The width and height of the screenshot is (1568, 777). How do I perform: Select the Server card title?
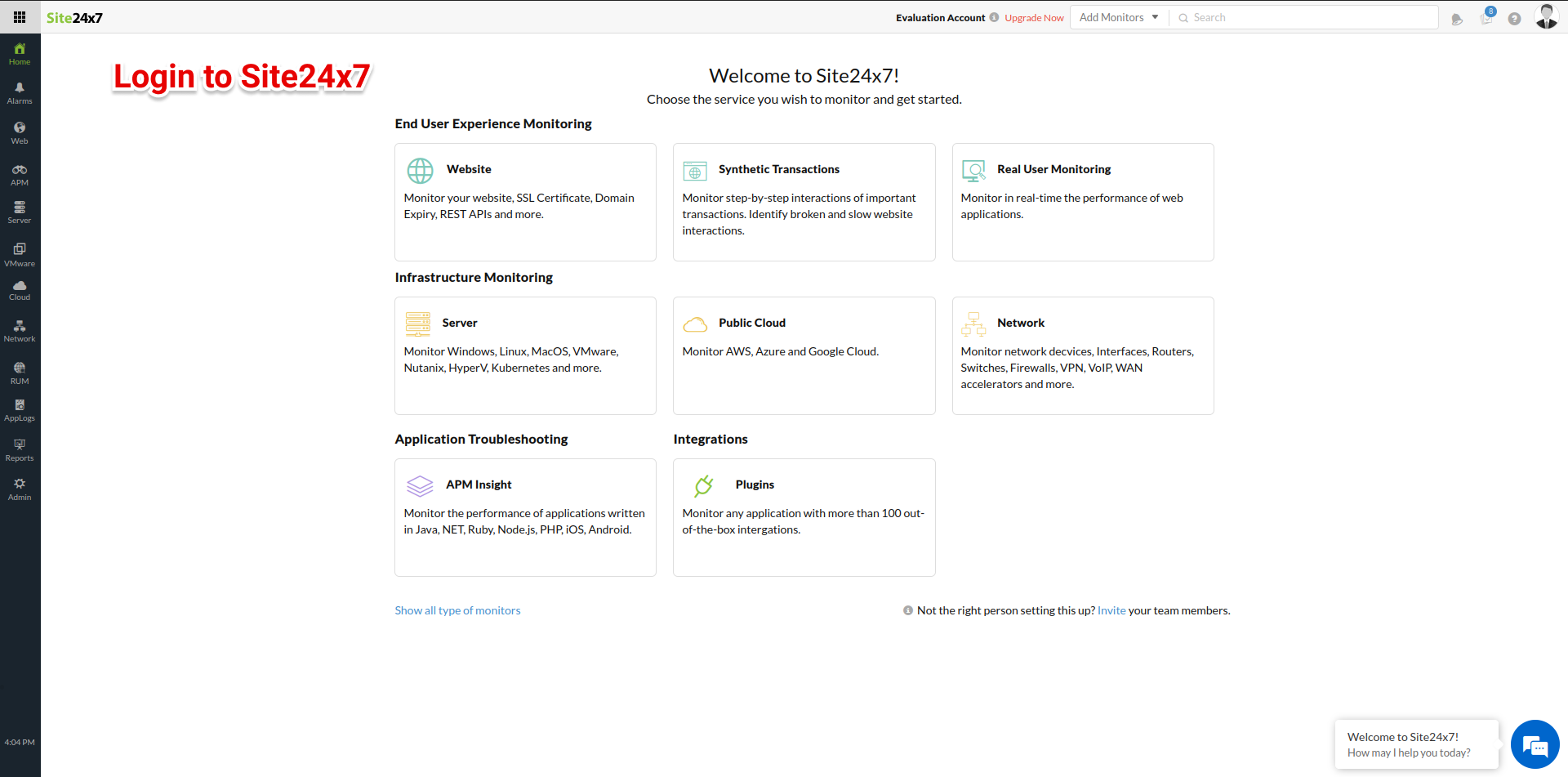(x=460, y=323)
